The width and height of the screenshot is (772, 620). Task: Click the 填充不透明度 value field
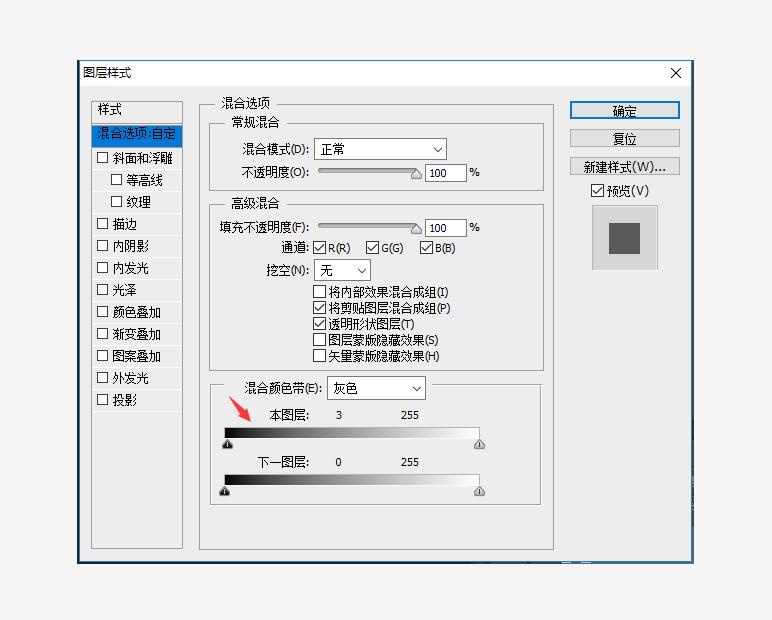[445, 228]
